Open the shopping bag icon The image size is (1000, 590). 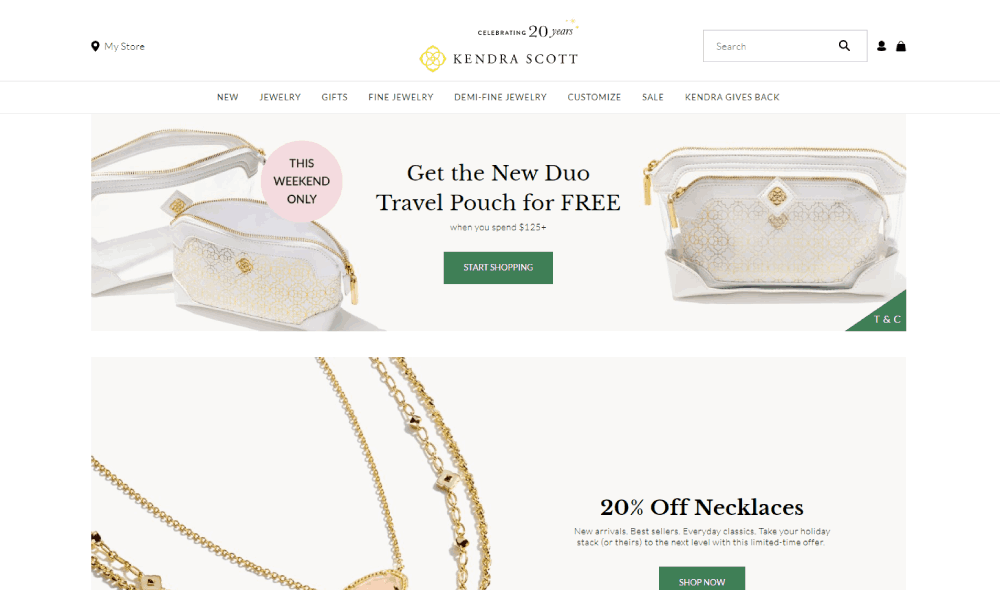901,46
